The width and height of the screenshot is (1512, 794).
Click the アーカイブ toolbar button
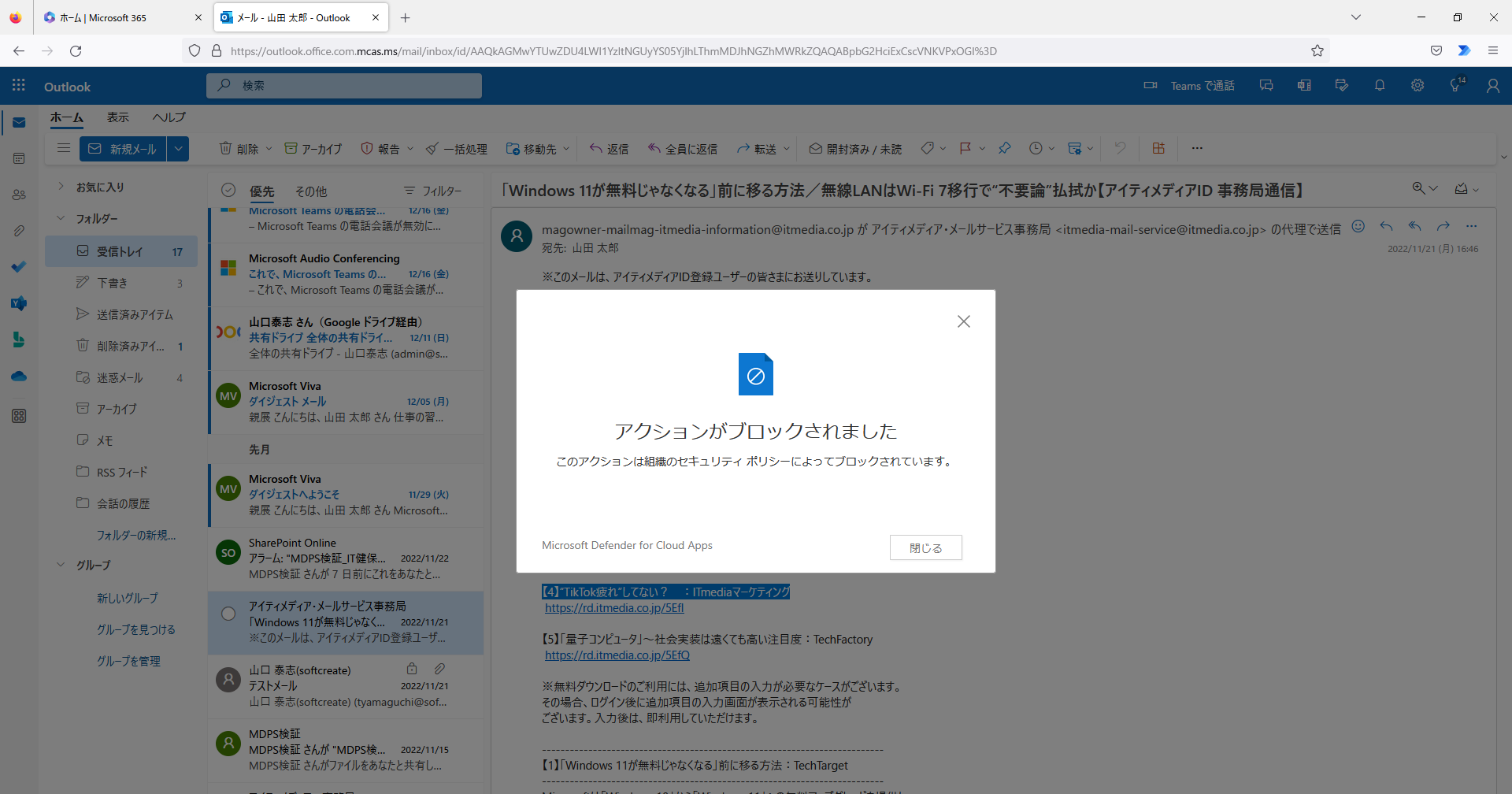(313, 148)
